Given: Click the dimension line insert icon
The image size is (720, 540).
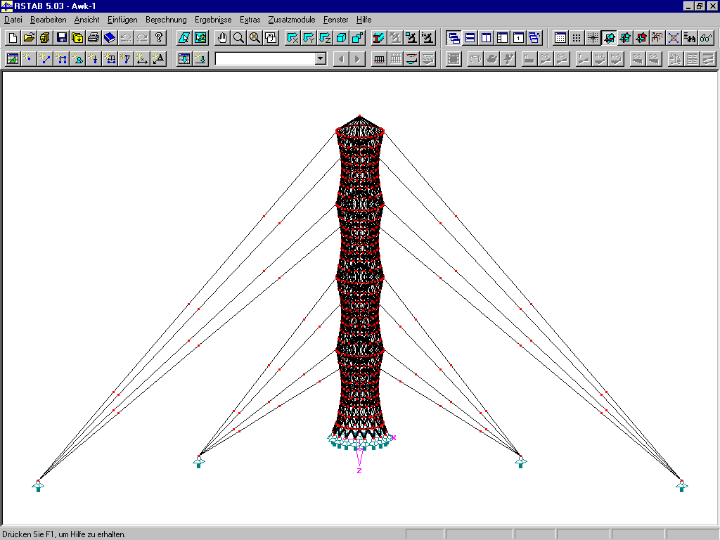Looking at the screenshot, I should 142,59.
